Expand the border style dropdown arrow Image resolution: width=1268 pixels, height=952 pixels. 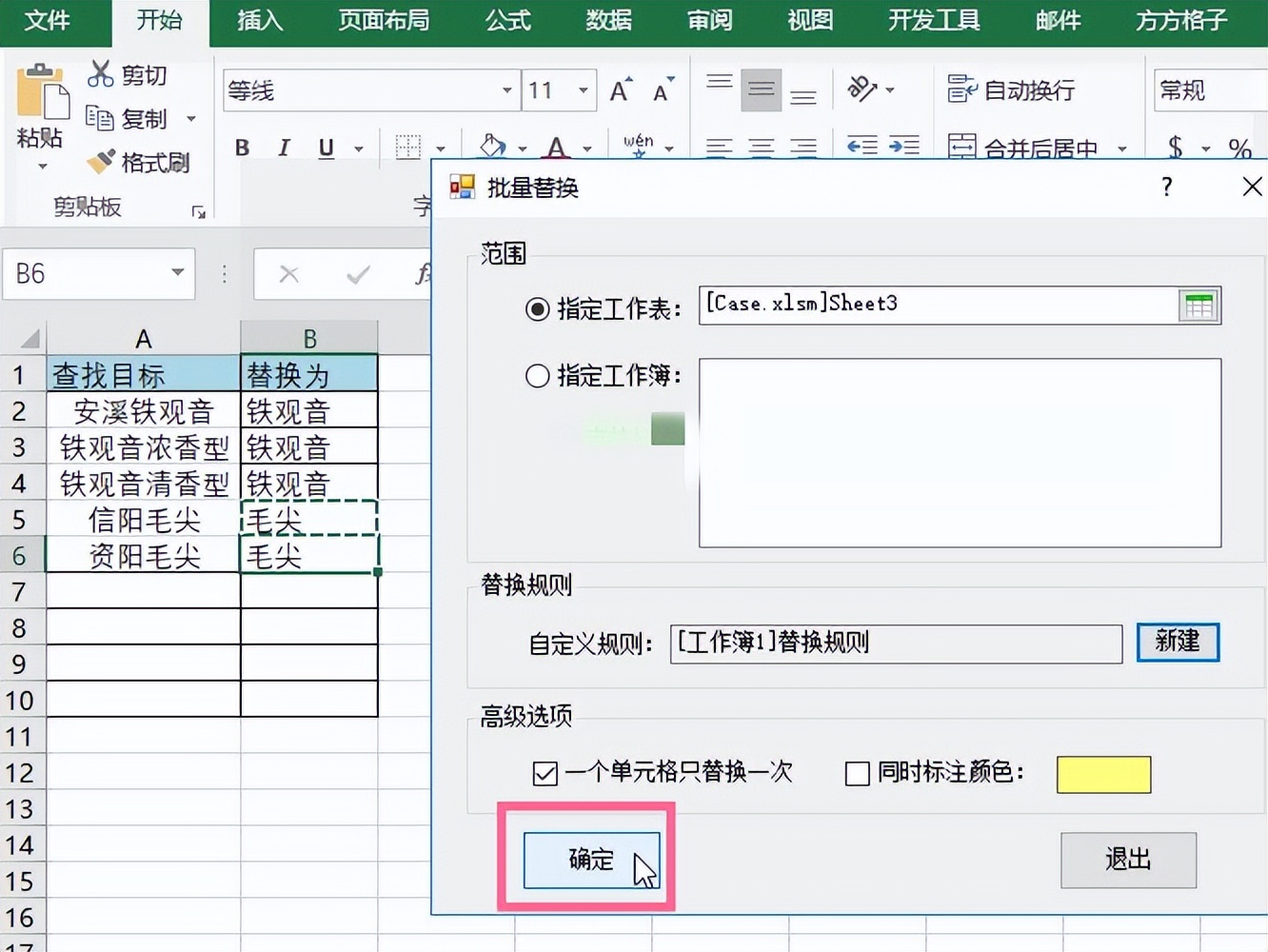[441, 148]
